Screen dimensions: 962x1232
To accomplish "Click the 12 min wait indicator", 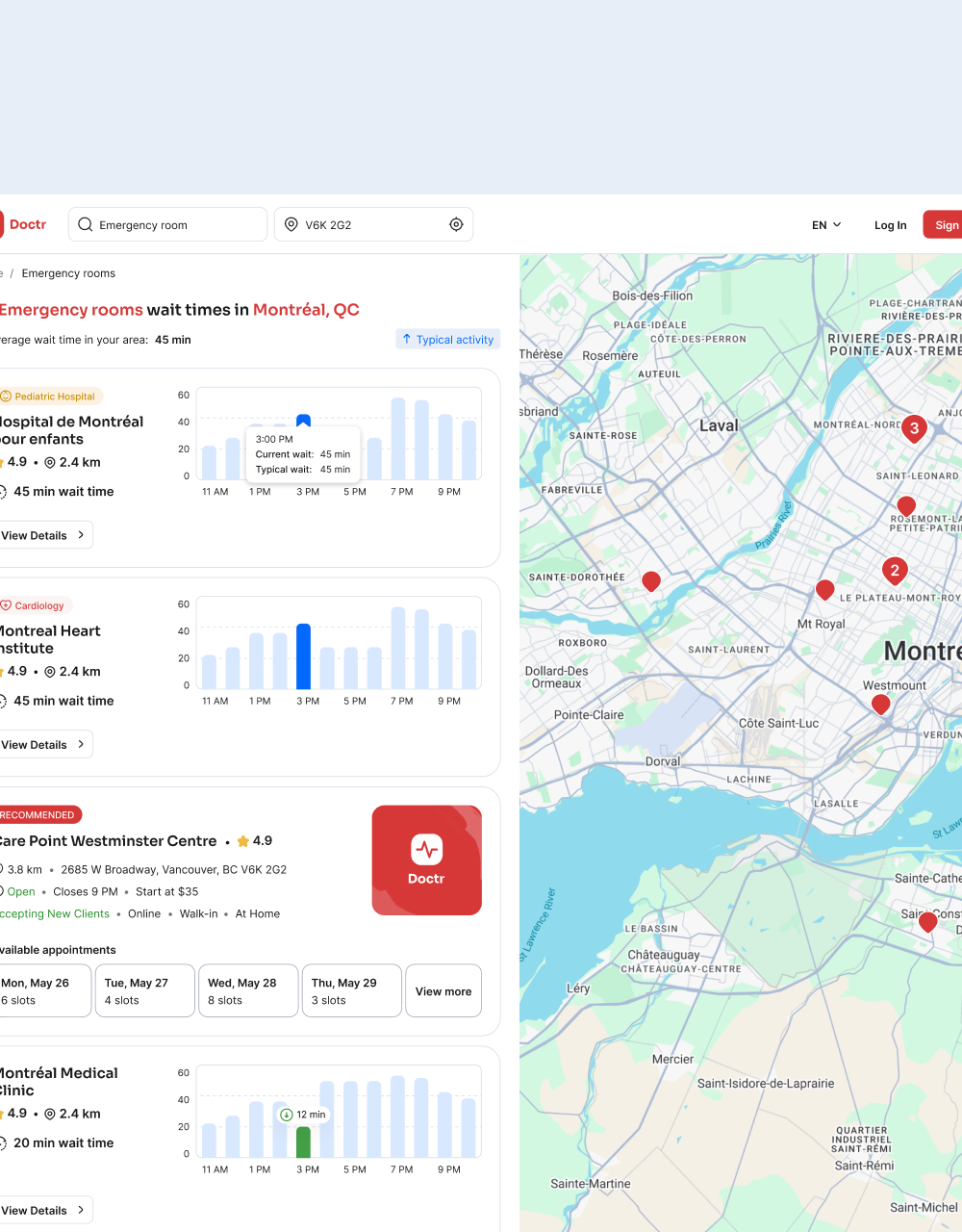I will point(303,1115).
